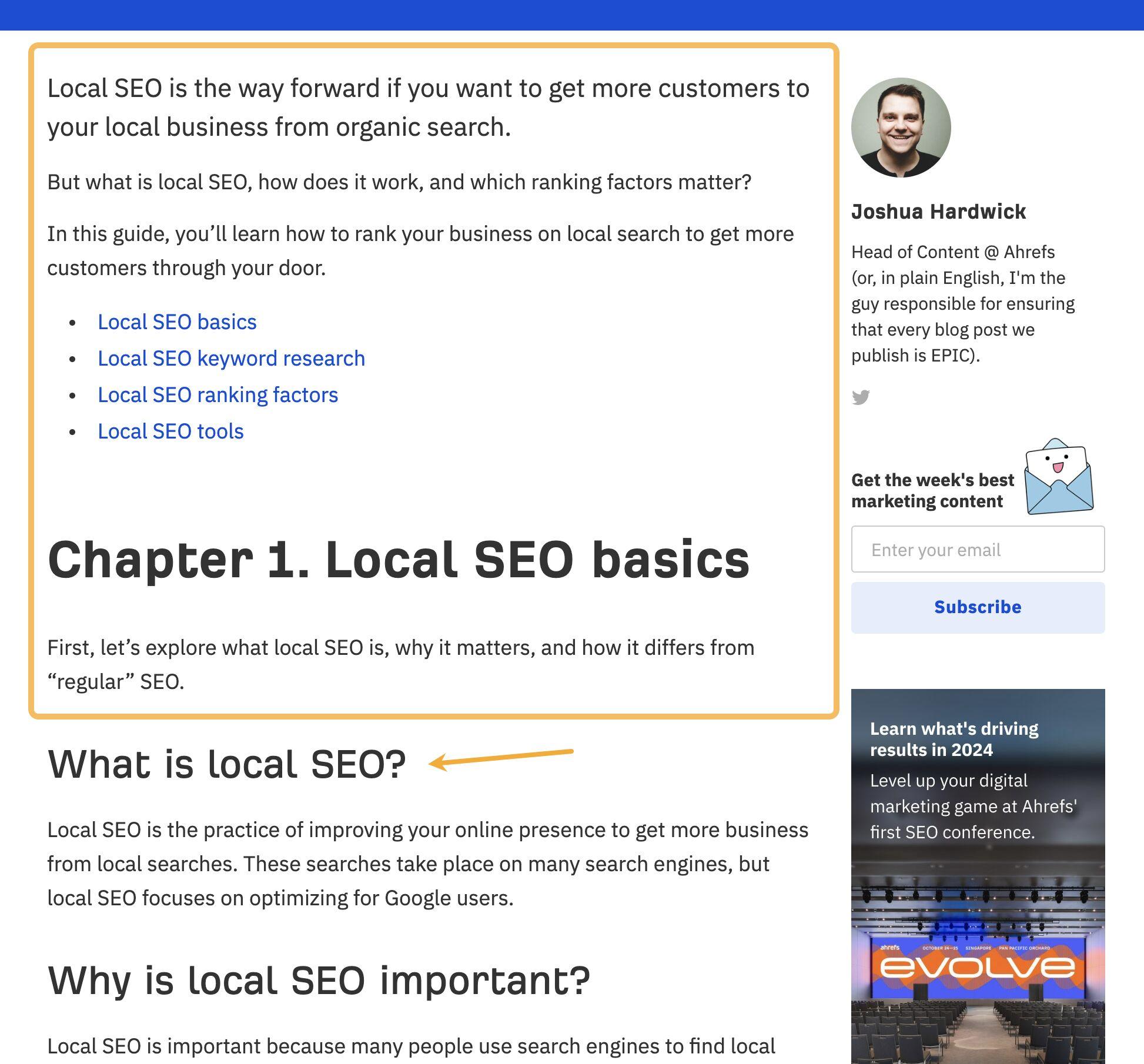This screenshot has width=1144, height=1064.
Task: Click the Local SEO ranking factors link
Action: [217, 394]
